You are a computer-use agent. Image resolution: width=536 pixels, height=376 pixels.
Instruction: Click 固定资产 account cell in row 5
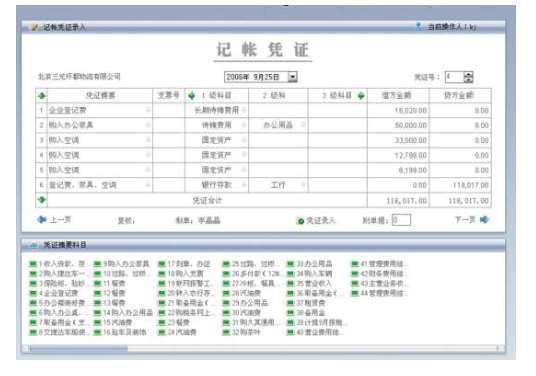[x=216, y=170]
